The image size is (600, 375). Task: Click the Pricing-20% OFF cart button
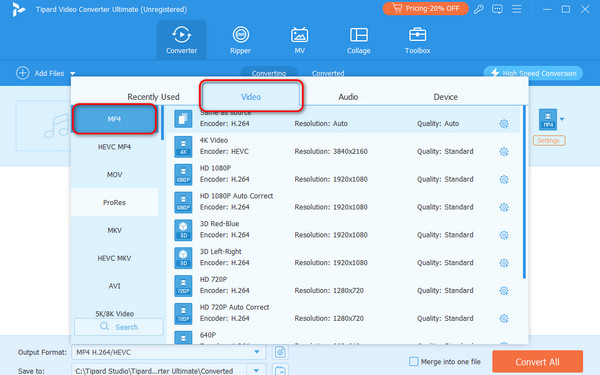pyautogui.click(x=426, y=8)
